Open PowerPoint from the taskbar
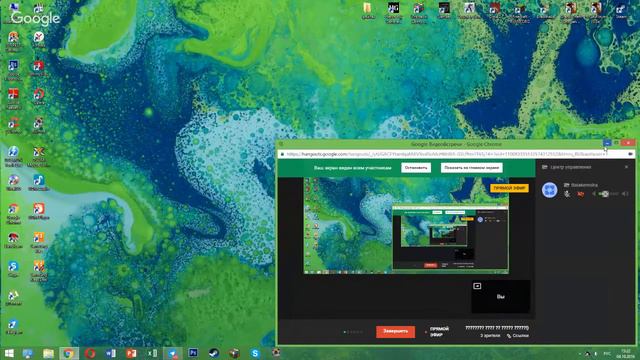This screenshot has width=640, height=360. point(131,353)
